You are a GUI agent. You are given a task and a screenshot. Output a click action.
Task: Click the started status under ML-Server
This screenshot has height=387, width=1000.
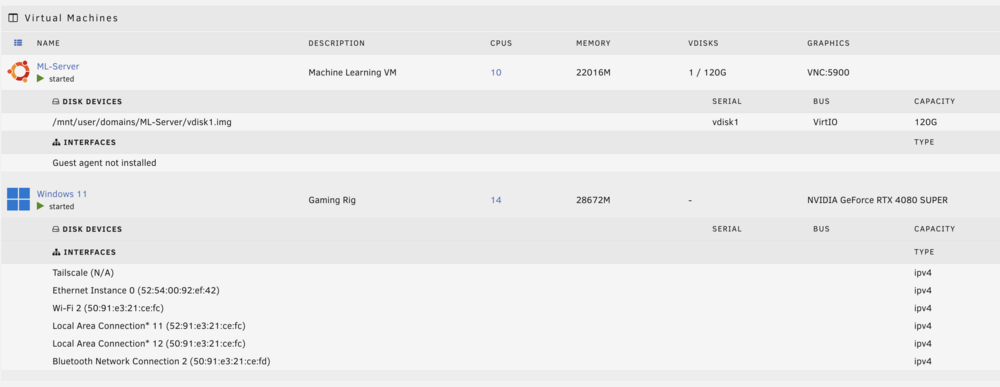tap(61, 79)
